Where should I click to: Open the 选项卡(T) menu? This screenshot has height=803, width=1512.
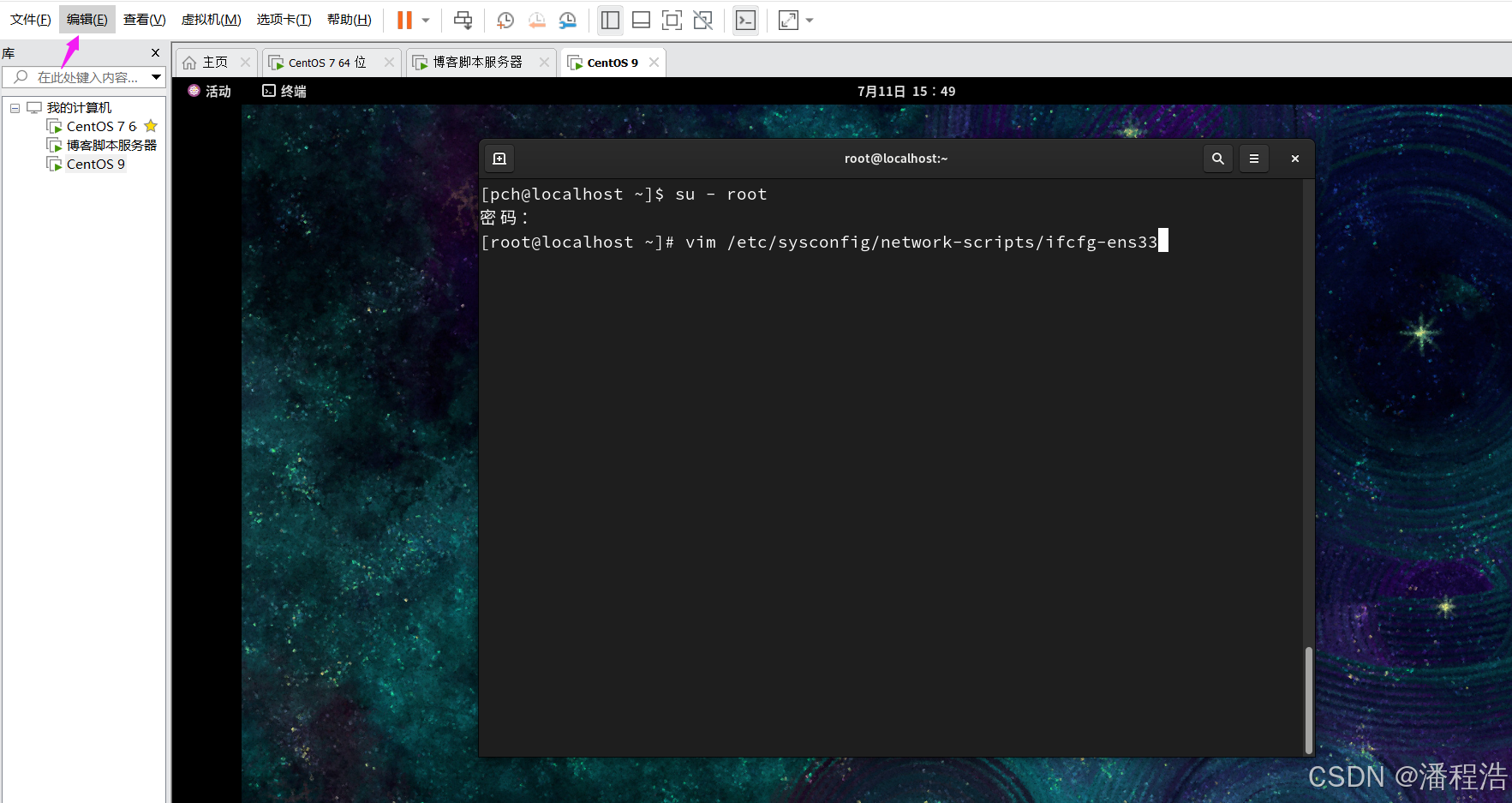click(284, 19)
